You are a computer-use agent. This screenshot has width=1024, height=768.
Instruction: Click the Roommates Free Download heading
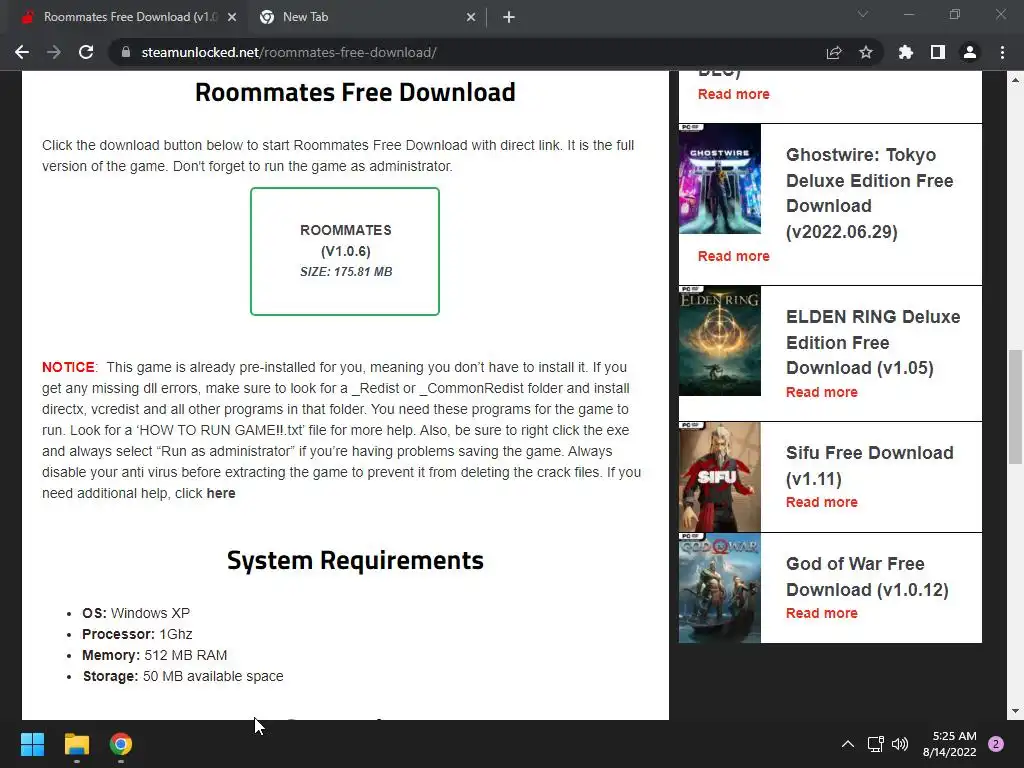(355, 92)
